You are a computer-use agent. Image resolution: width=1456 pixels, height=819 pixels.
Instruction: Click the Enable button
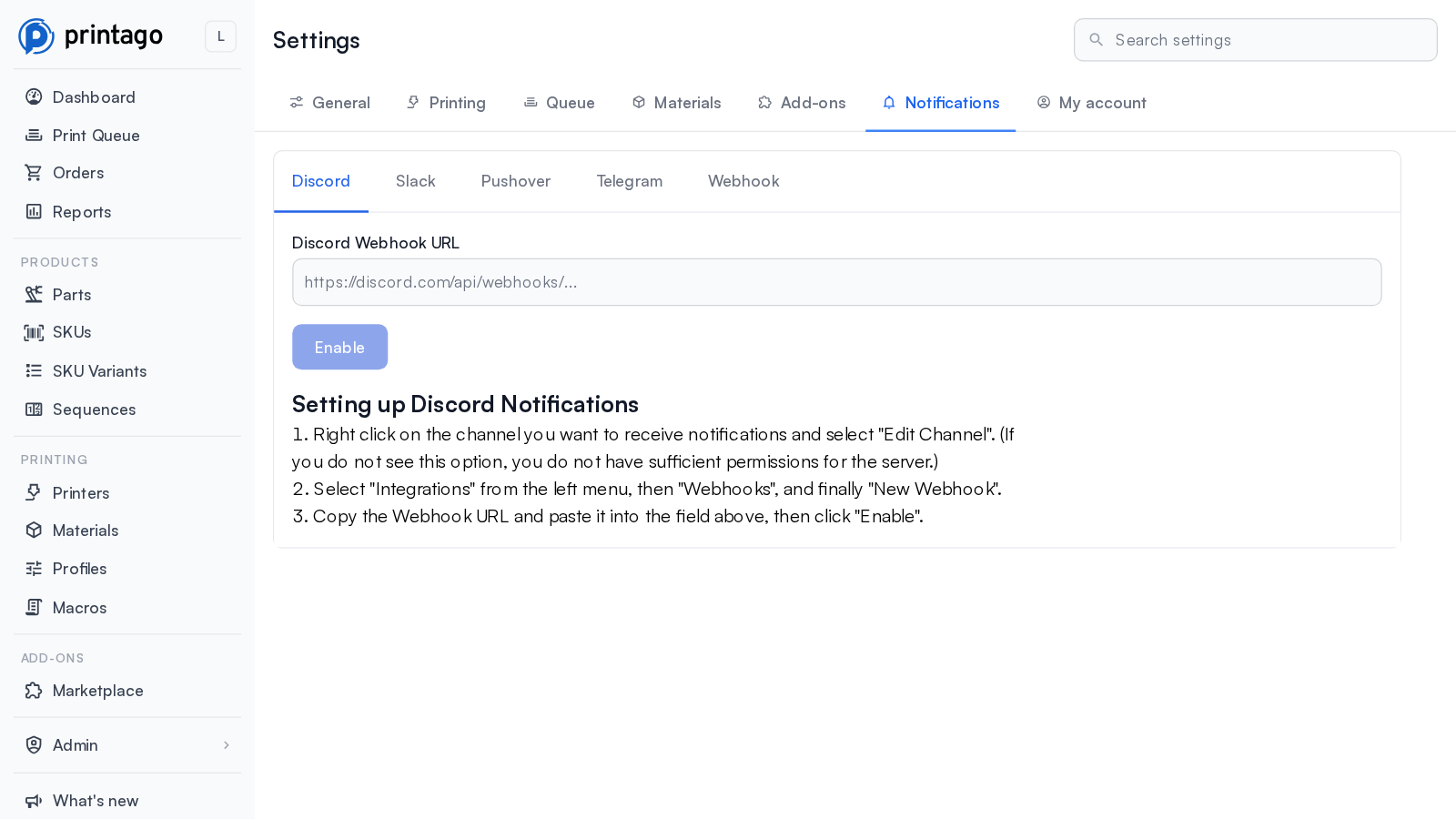[x=339, y=347]
